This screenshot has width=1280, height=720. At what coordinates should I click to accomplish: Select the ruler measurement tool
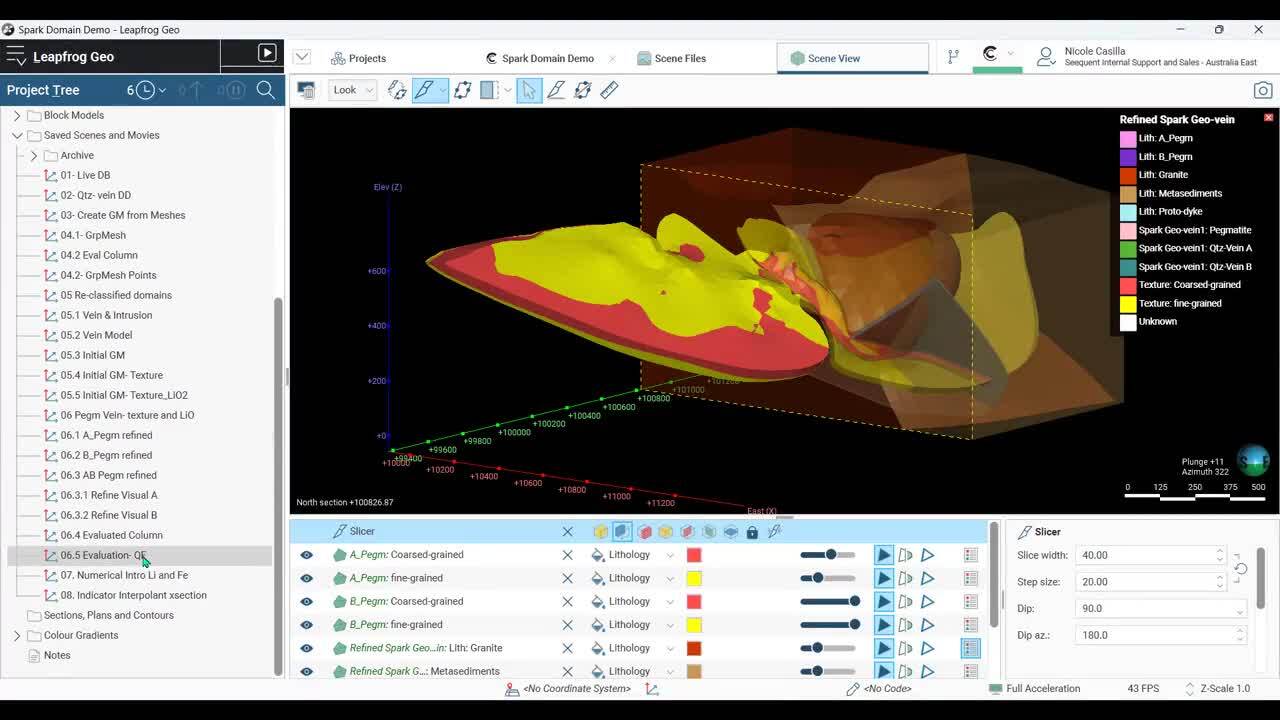click(x=610, y=90)
